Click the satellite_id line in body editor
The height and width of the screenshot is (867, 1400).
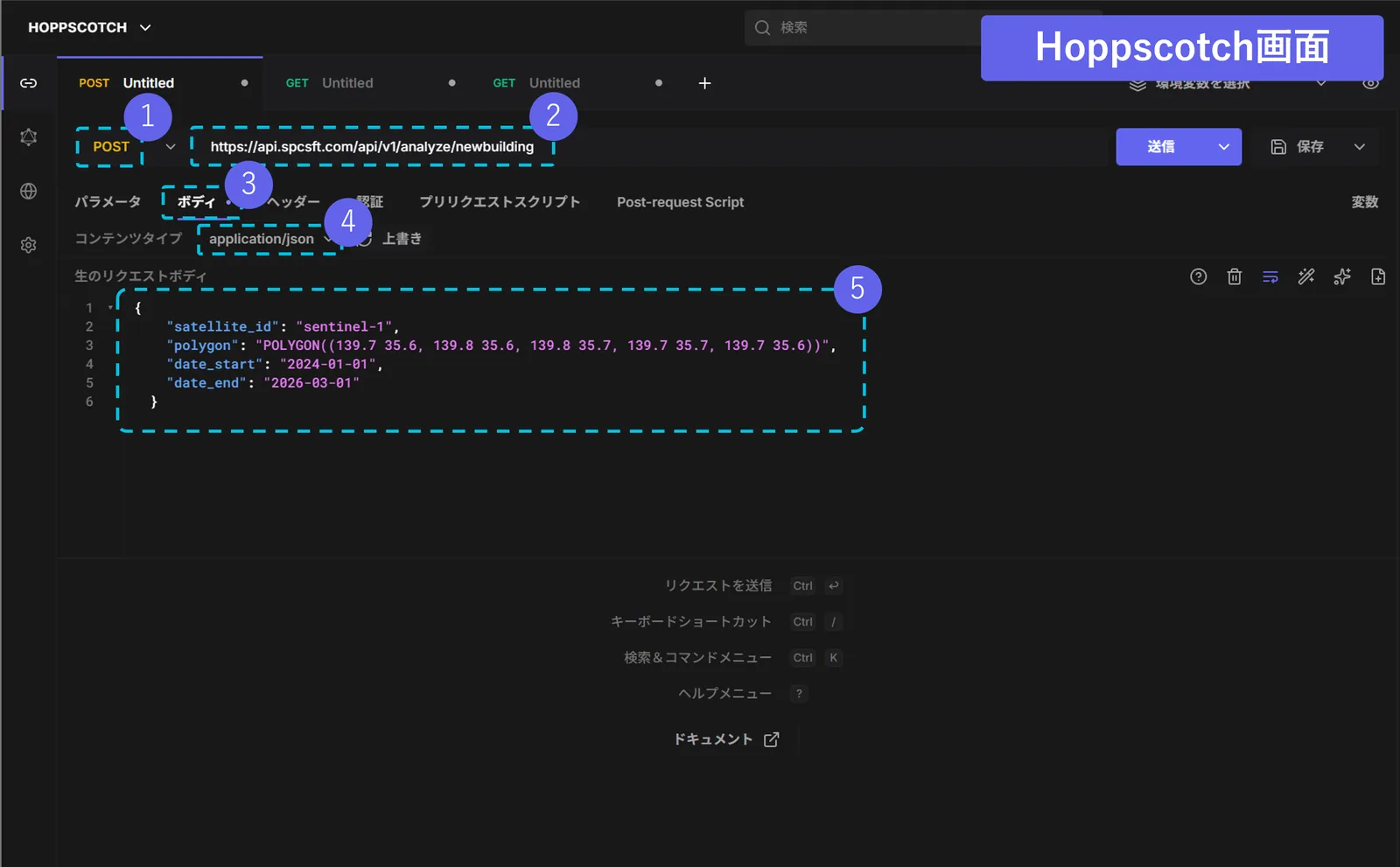(x=283, y=327)
